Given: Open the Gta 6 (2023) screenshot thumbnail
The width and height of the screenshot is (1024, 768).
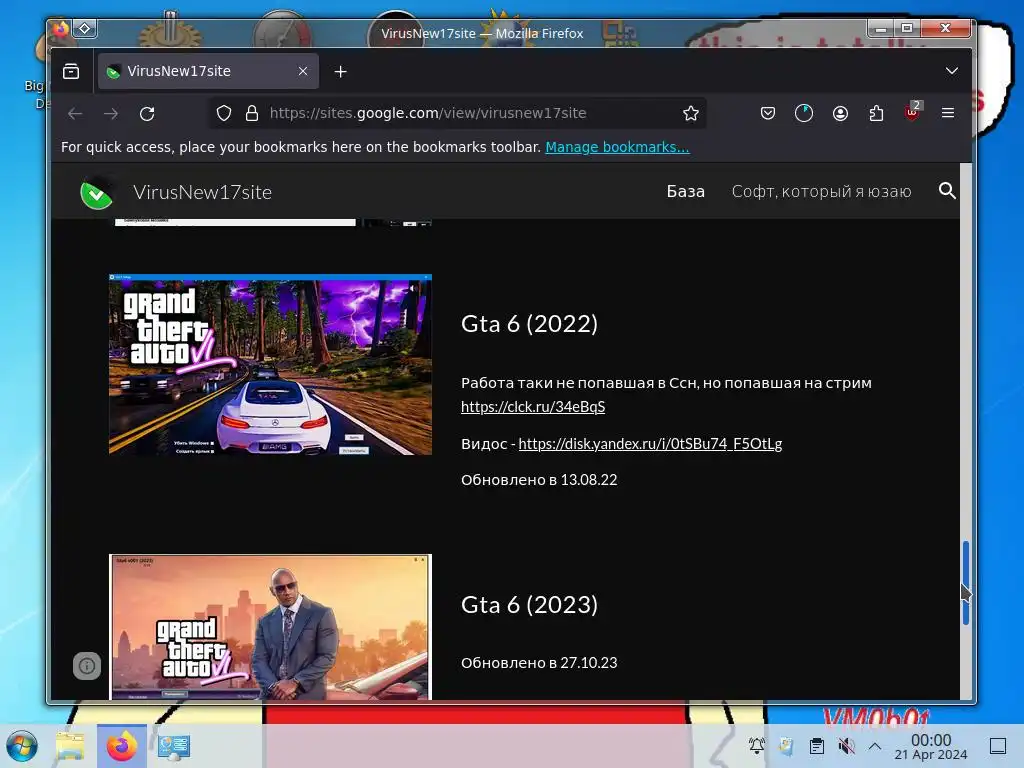Looking at the screenshot, I should 270,627.
